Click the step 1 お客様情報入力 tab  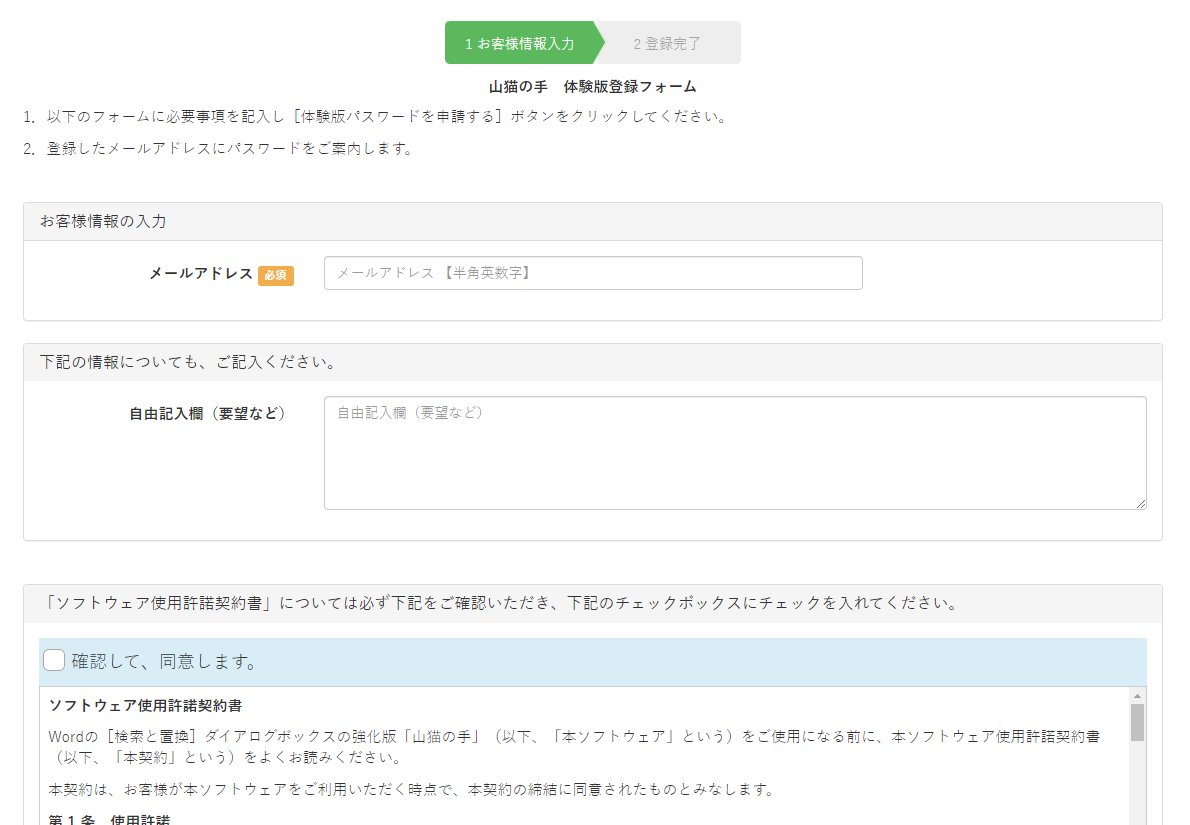(519, 44)
